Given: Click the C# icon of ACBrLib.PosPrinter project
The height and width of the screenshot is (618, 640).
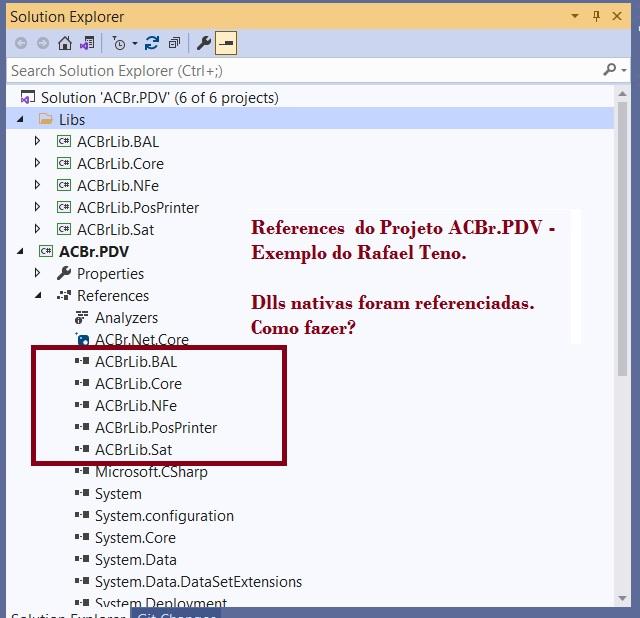Looking at the screenshot, I should tap(64, 207).
